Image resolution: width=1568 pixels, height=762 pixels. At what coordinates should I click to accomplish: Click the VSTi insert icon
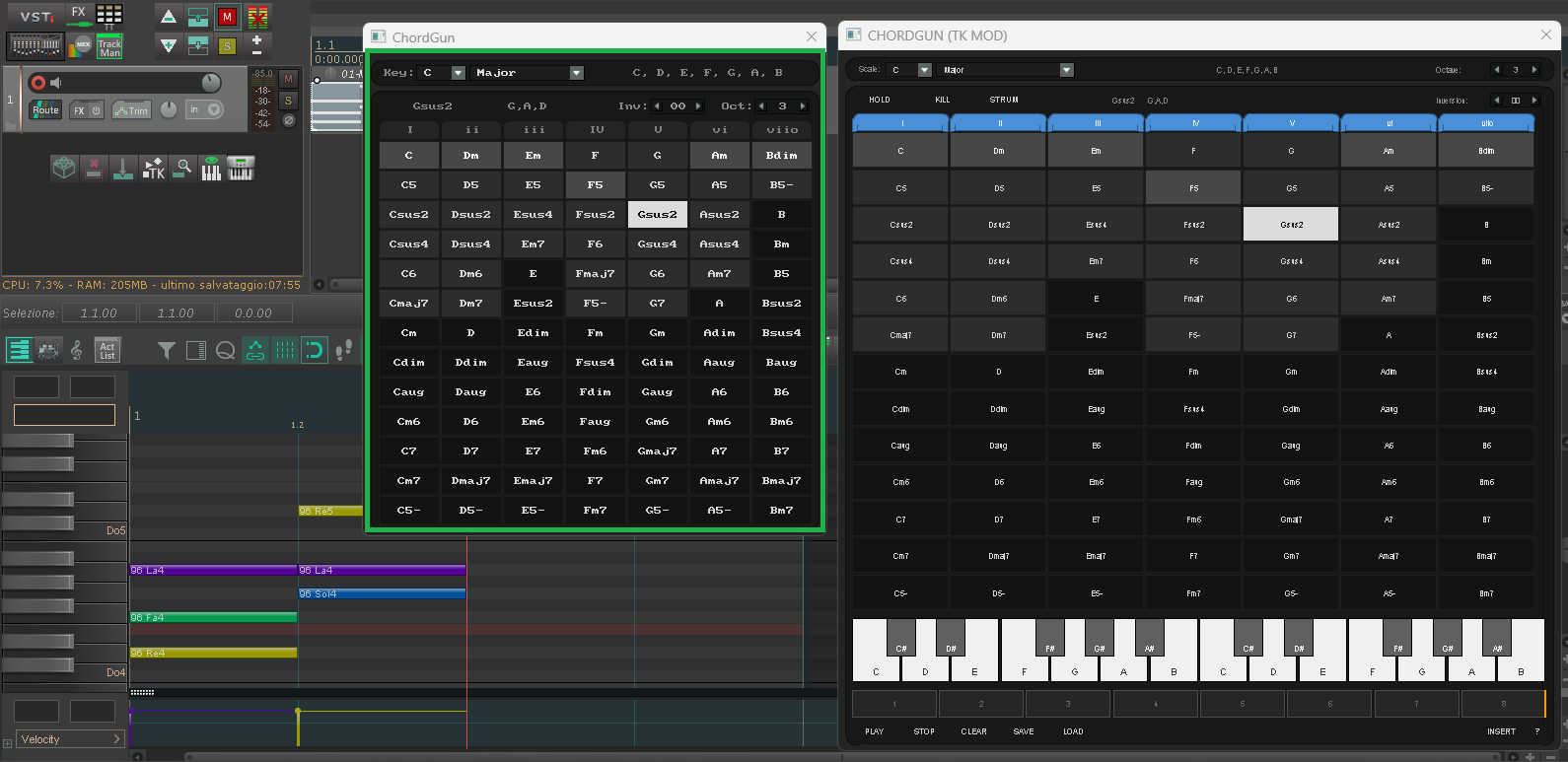(x=36, y=15)
